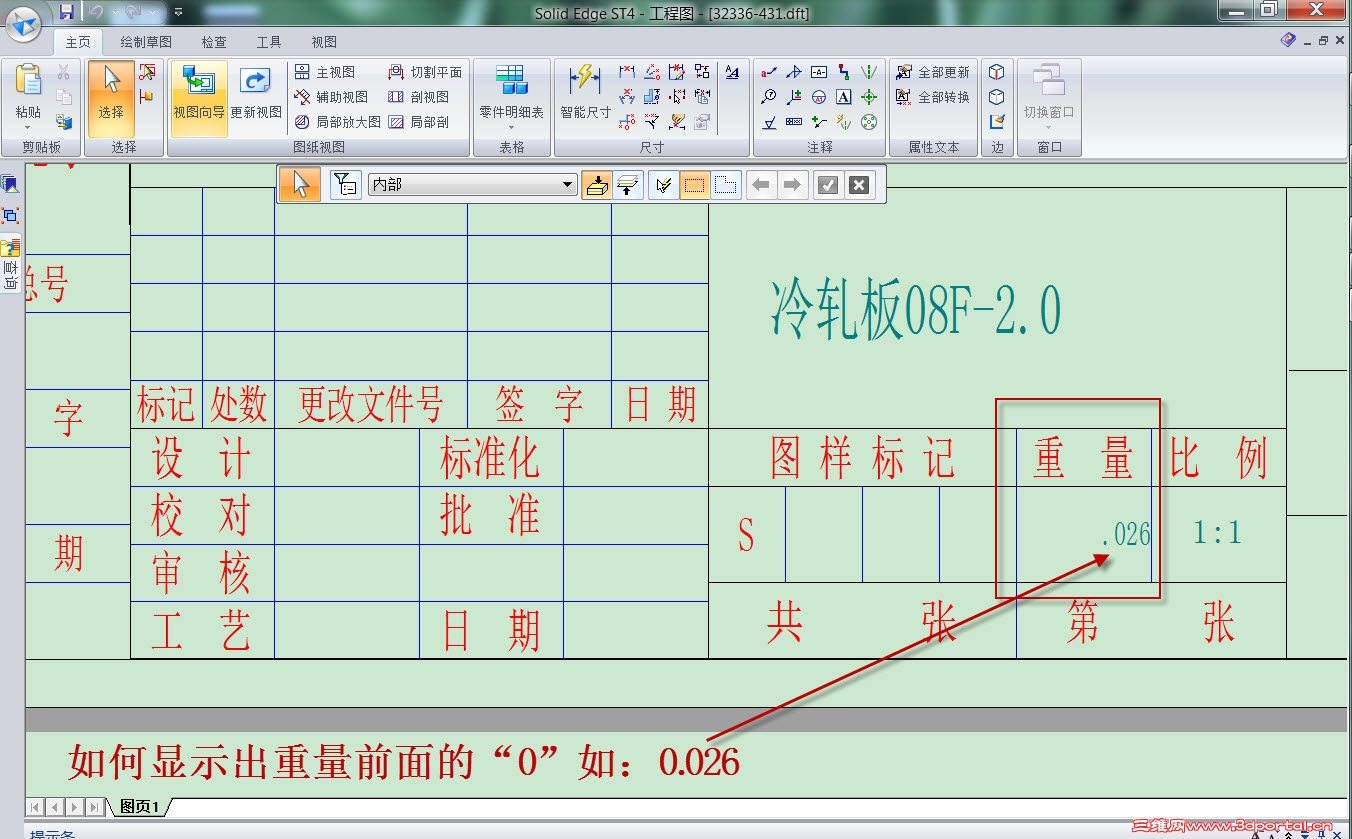
Task: Switch to the 主页 ribbon tab
Action: 78,42
